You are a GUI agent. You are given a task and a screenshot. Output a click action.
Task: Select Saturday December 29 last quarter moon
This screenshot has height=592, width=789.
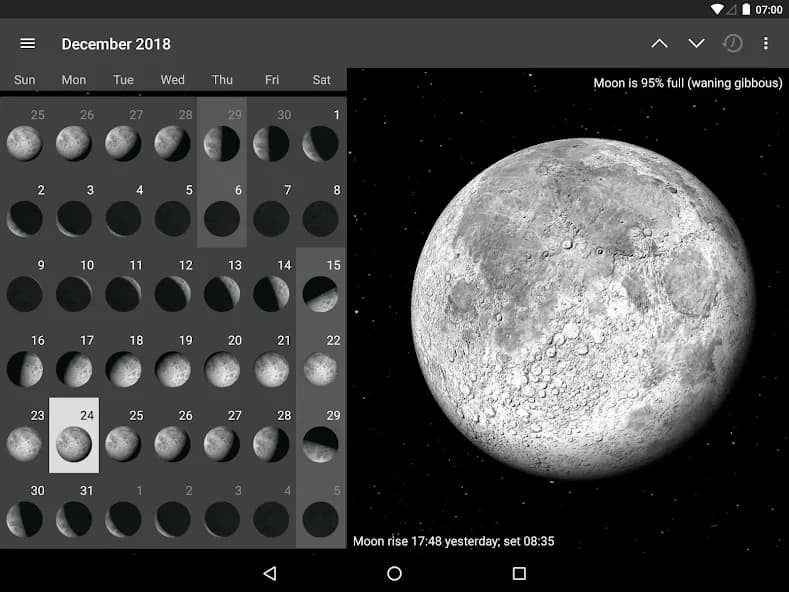pos(321,435)
